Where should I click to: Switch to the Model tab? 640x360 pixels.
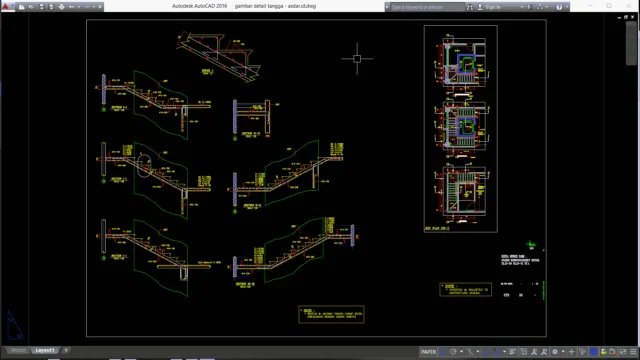[x=18, y=350]
